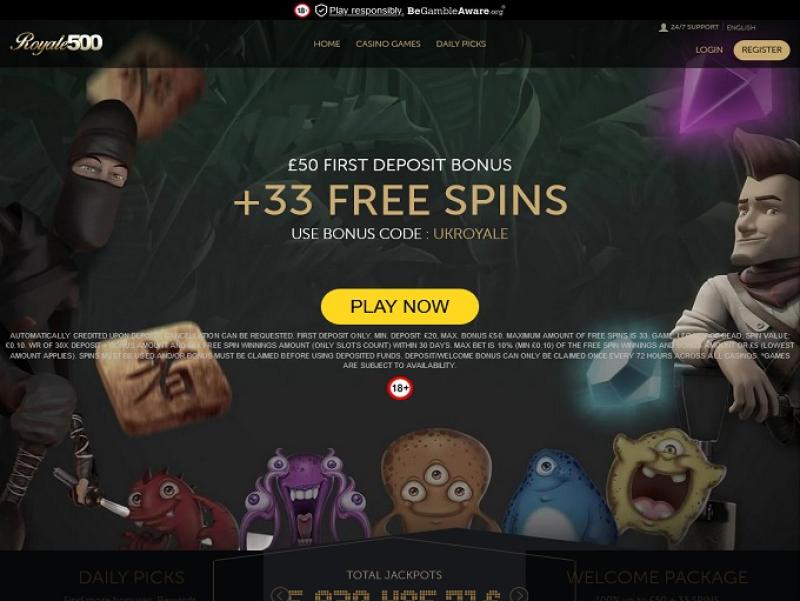
Task: Open the Daily Picks menu item
Action: pos(461,44)
